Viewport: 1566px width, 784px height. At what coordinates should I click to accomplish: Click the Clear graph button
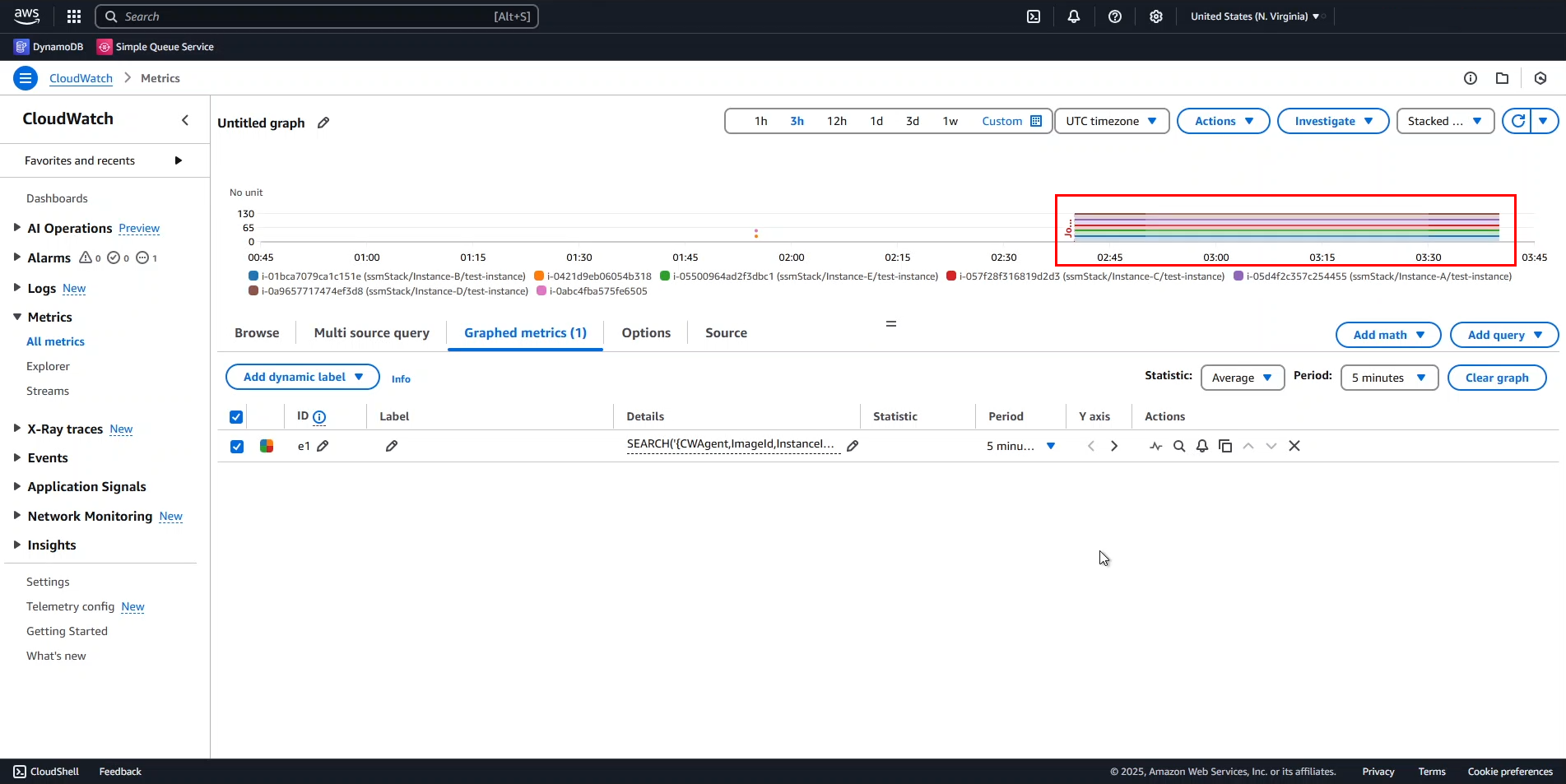[x=1496, y=378]
